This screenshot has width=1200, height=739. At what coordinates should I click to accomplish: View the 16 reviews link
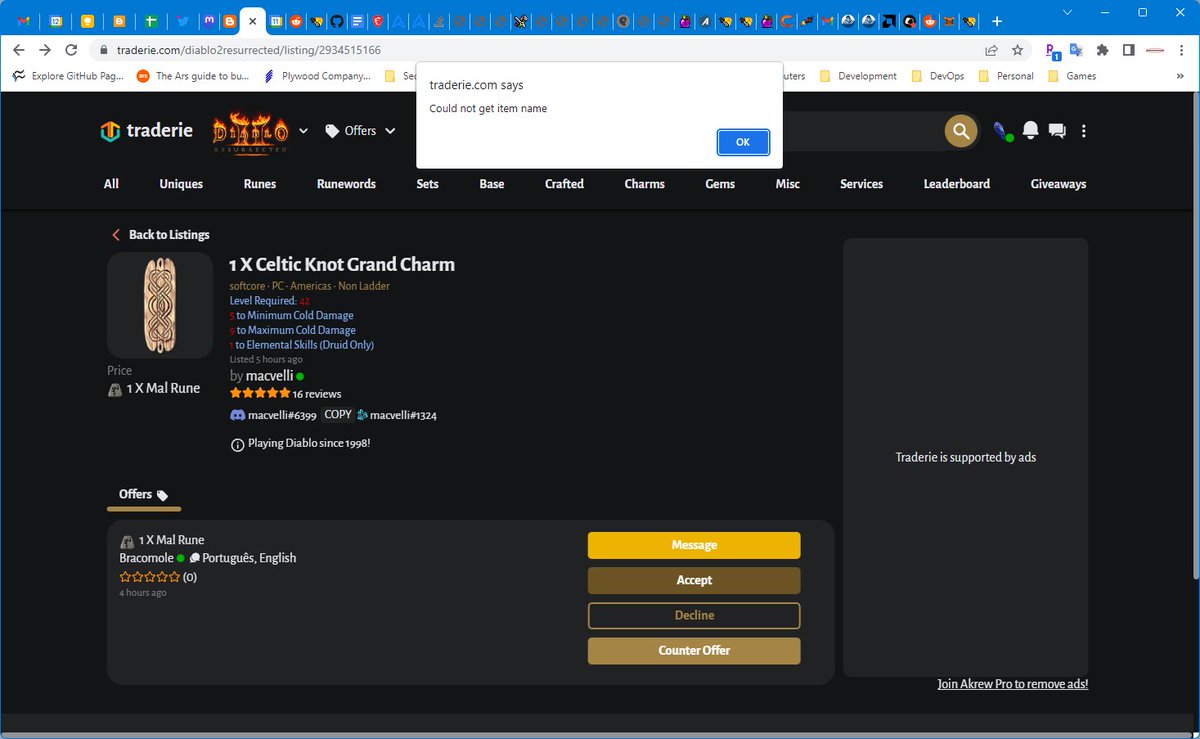pos(317,394)
